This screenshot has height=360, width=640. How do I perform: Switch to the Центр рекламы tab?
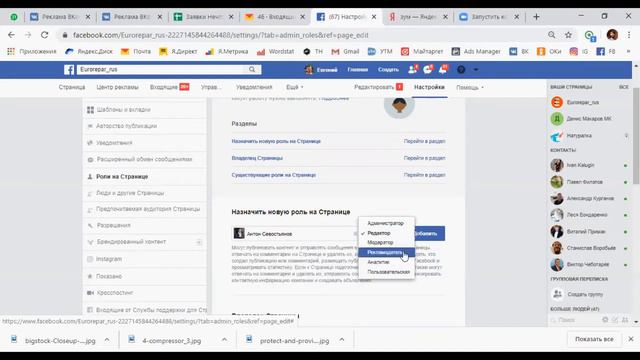tap(118, 87)
